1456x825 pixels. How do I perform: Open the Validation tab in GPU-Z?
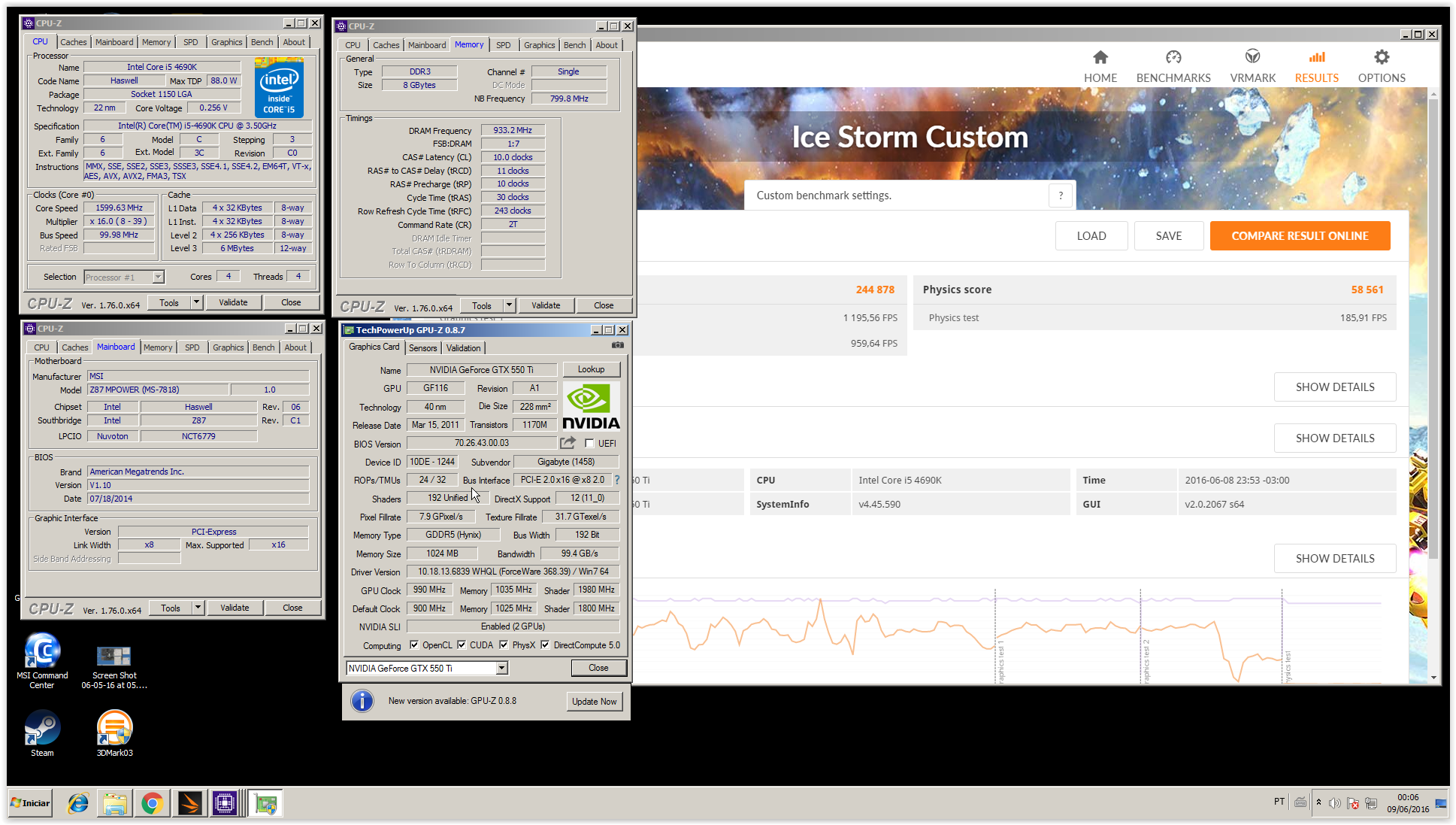(463, 347)
